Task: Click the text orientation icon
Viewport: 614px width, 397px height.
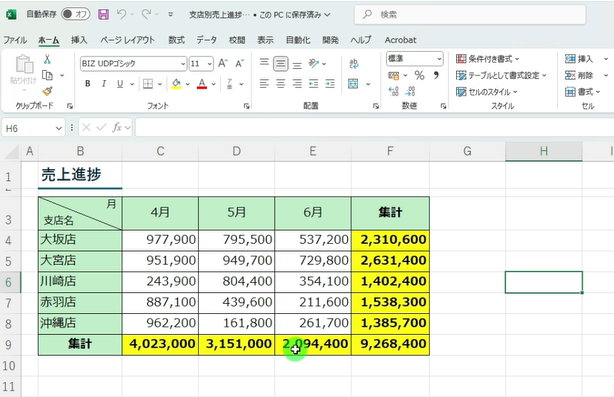Action: click(x=314, y=63)
